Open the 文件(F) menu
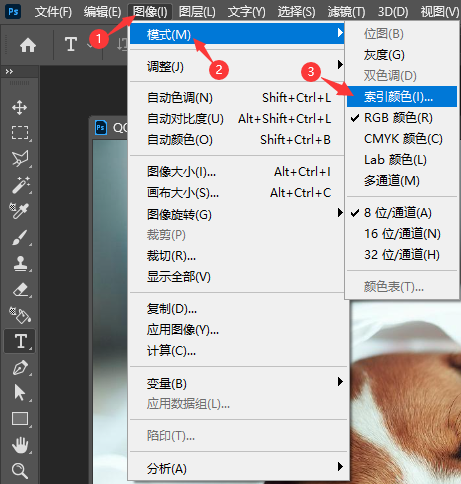The width and height of the screenshot is (461, 484). point(53,12)
